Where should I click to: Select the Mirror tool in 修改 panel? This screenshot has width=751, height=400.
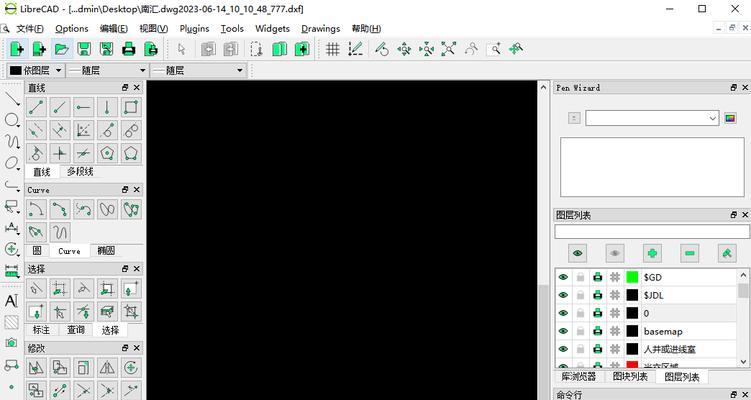[x=107, y=368]
